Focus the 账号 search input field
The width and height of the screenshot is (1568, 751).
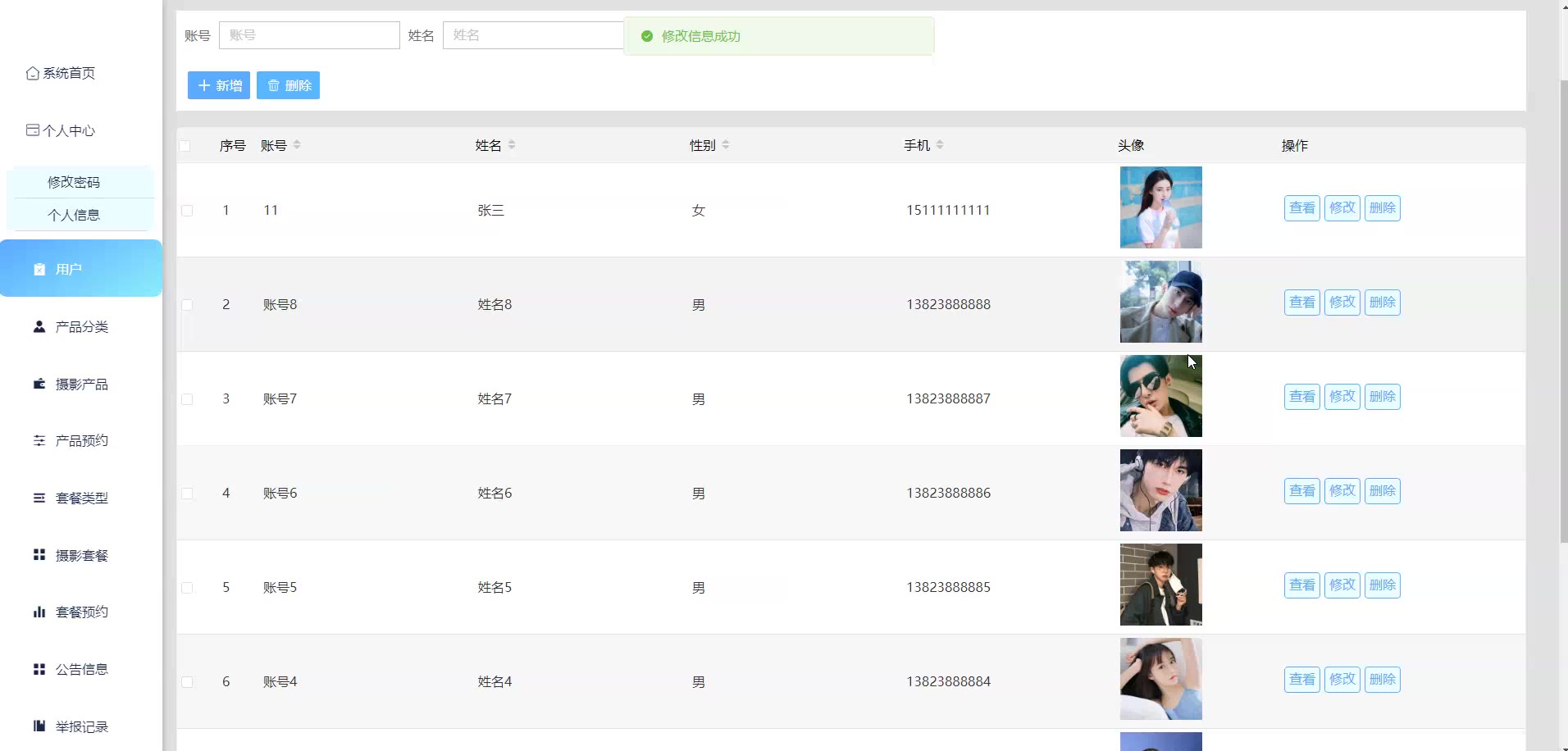click(x=309, y=35)
